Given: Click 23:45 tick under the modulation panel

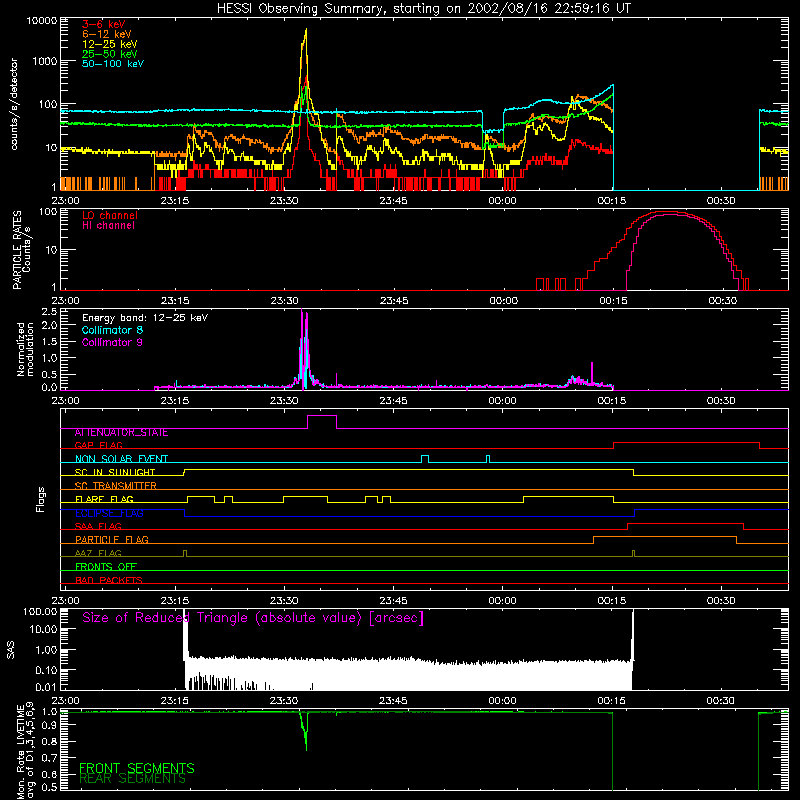Looking at the screenshot, I should 393,401.
